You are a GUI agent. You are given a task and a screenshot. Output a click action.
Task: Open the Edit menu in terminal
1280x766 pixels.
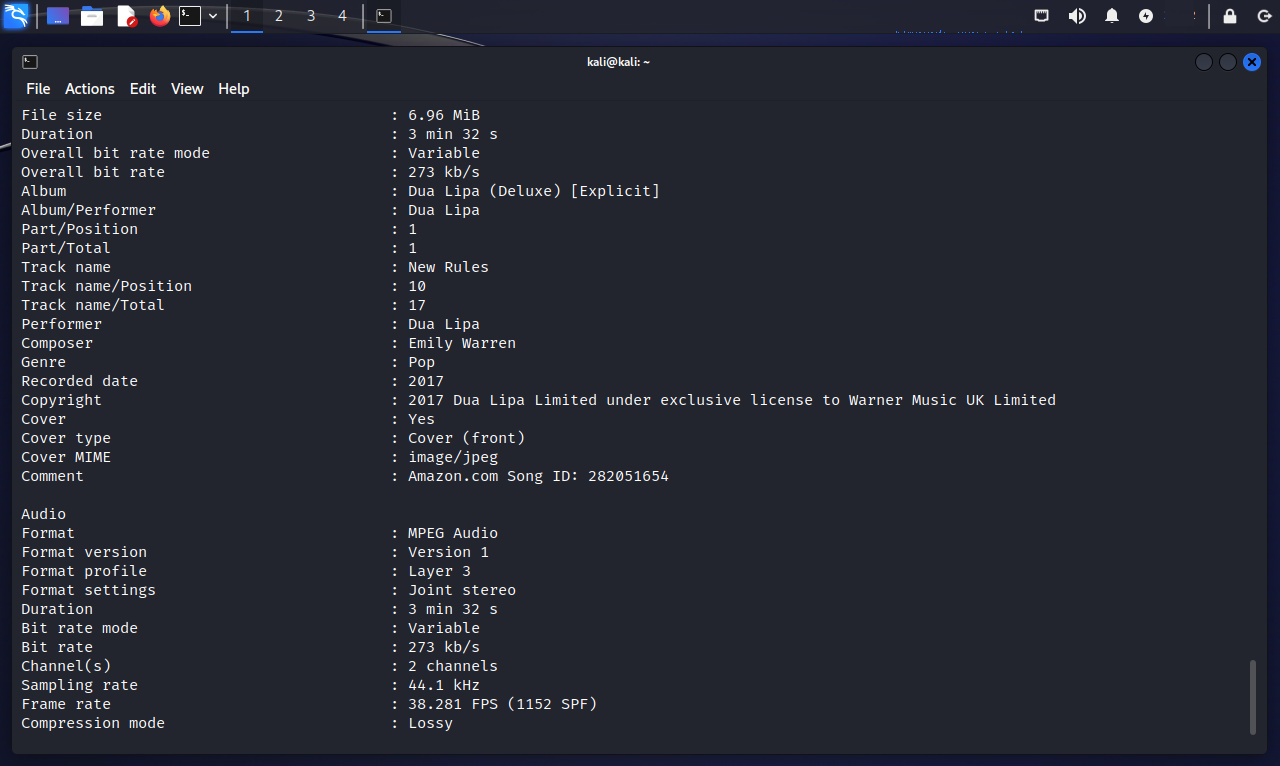pos(143,89)
